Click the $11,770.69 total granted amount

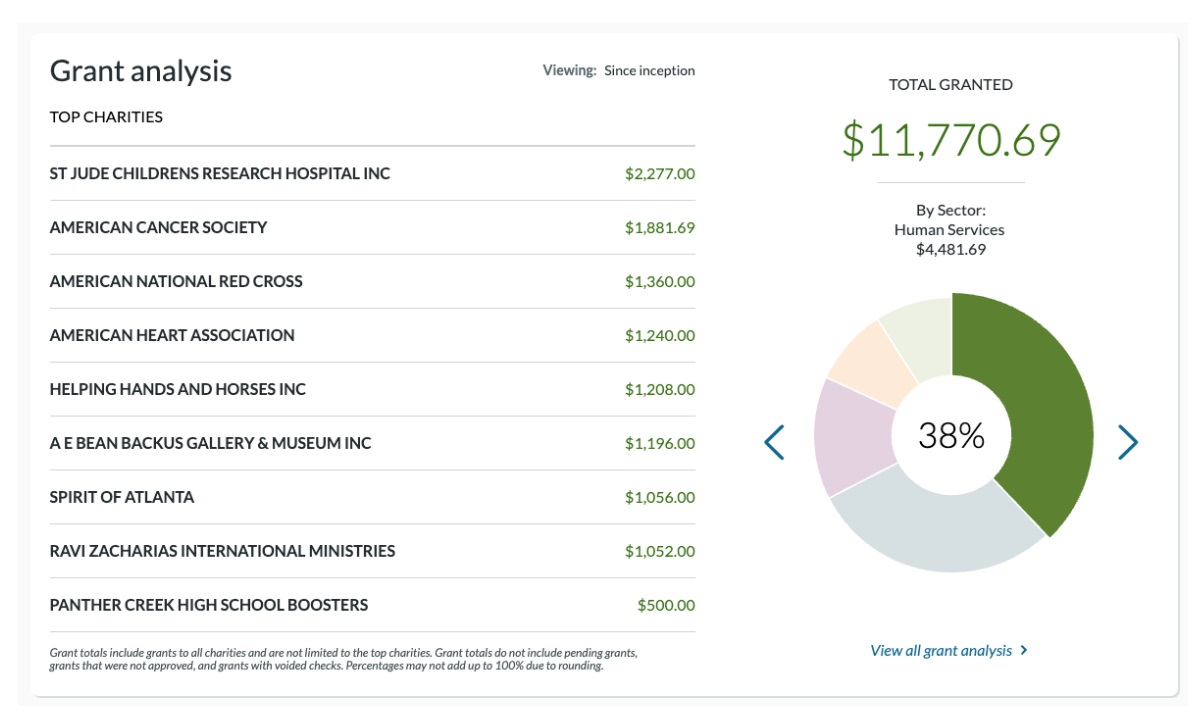click(x=950, y=140)
